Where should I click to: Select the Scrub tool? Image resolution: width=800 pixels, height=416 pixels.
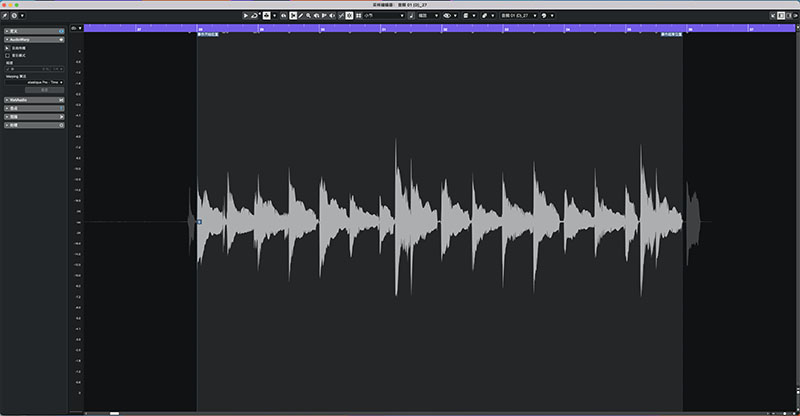pyautogui.click(x=324, y=16)
